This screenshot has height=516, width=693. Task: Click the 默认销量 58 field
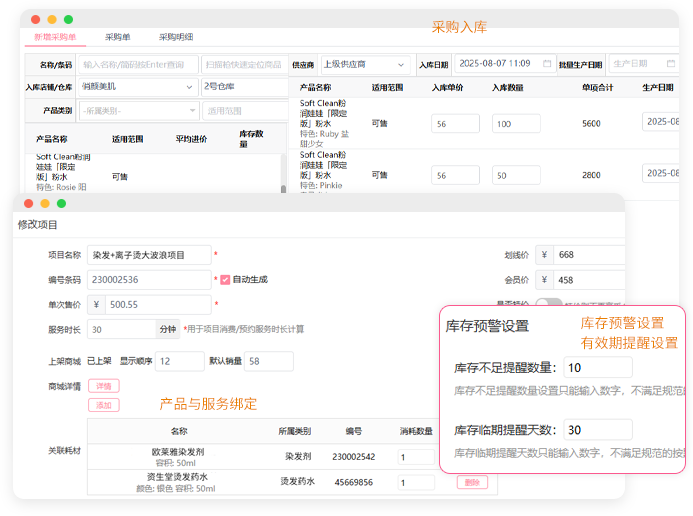(x=269, y=361)
